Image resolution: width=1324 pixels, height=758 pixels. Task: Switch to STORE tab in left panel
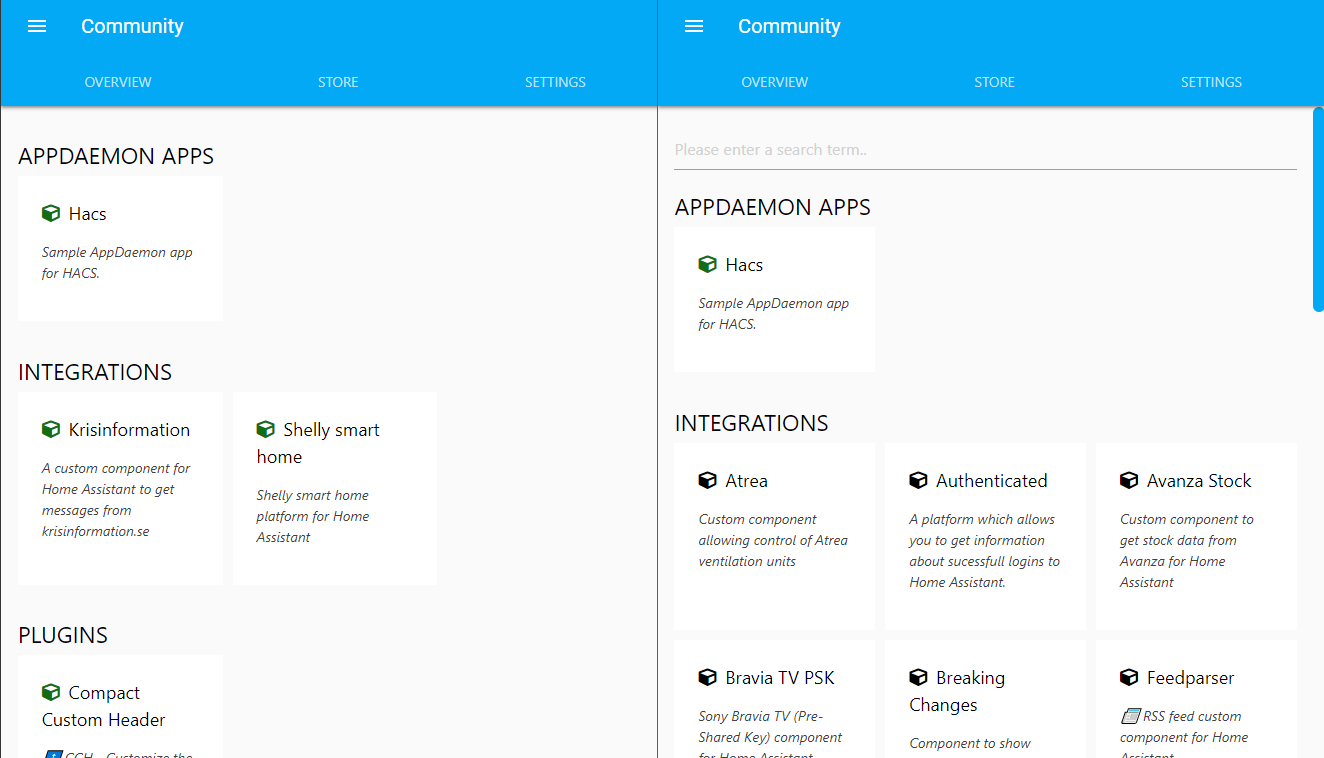coord(338,82)
